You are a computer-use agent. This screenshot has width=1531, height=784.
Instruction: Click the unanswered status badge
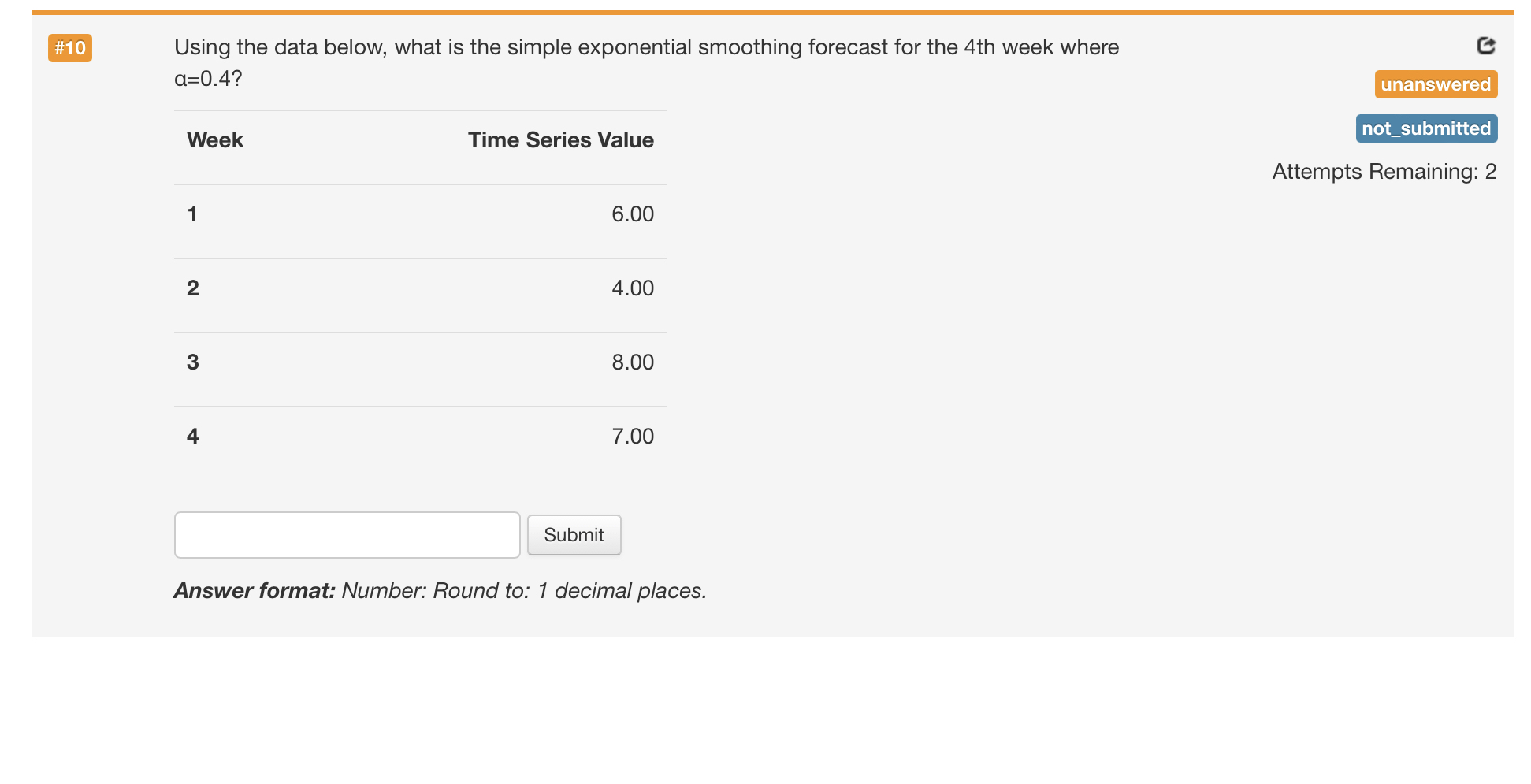[x=1436, y=84]
